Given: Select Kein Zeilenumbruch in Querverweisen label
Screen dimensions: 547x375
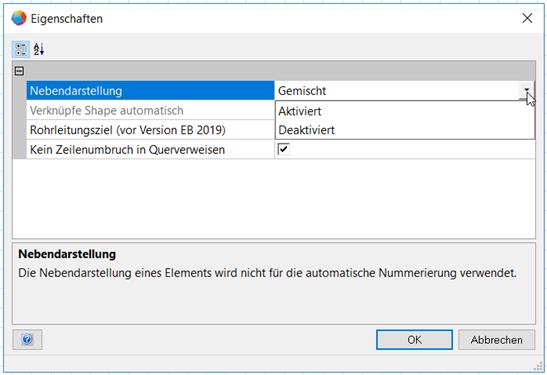Looking at the screenshot, I should 127,150.
